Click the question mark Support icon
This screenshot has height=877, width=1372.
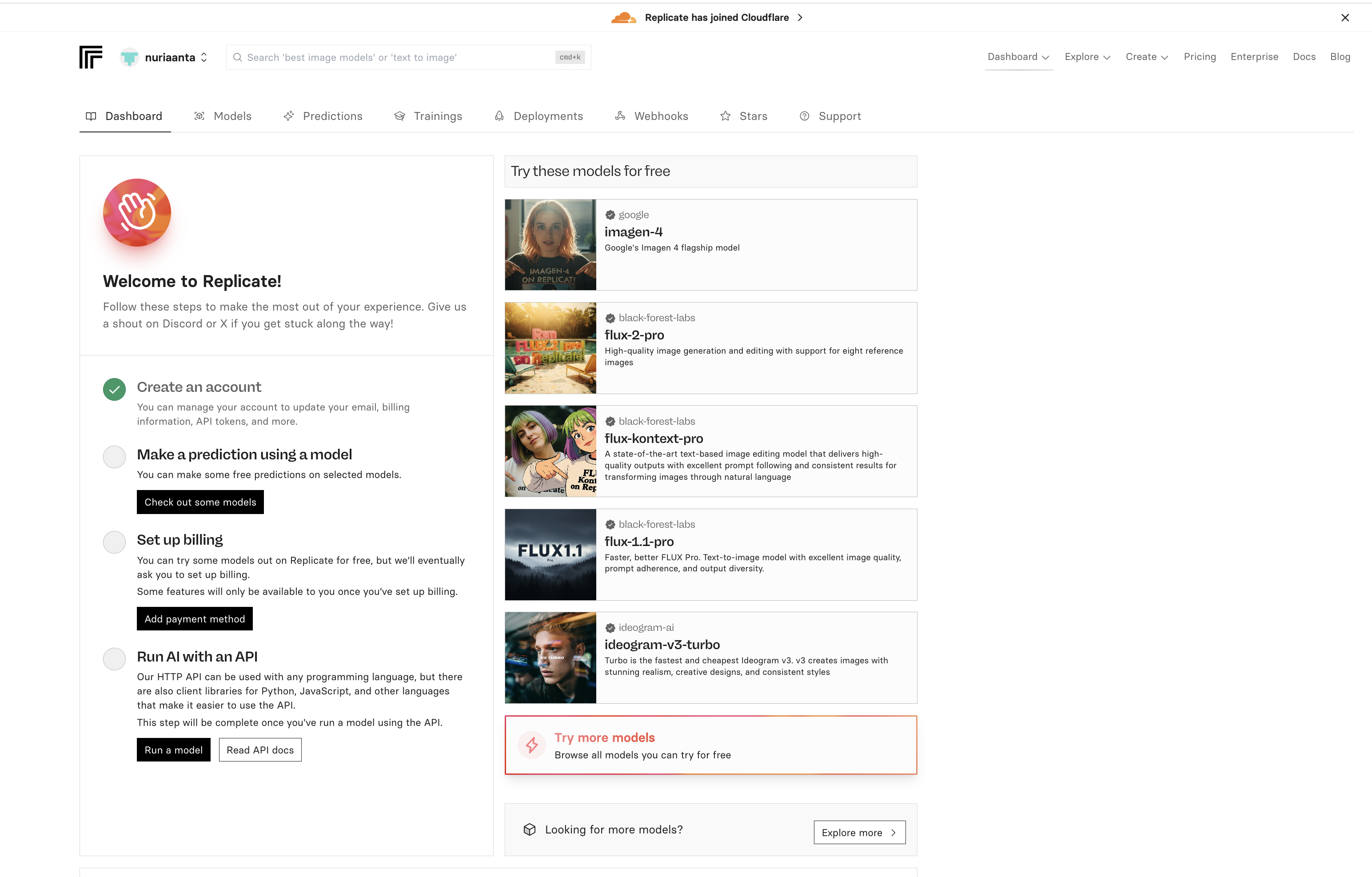[x=805, y=116]
